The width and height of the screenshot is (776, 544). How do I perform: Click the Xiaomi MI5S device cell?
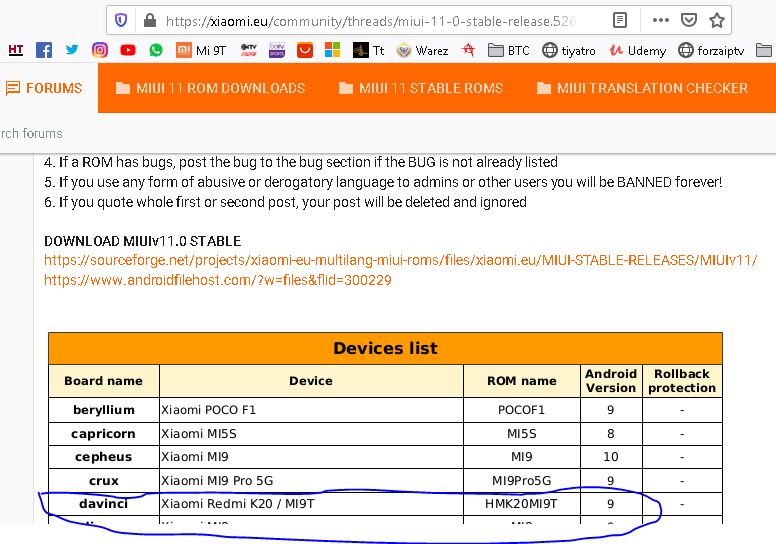tap(311, 434)
